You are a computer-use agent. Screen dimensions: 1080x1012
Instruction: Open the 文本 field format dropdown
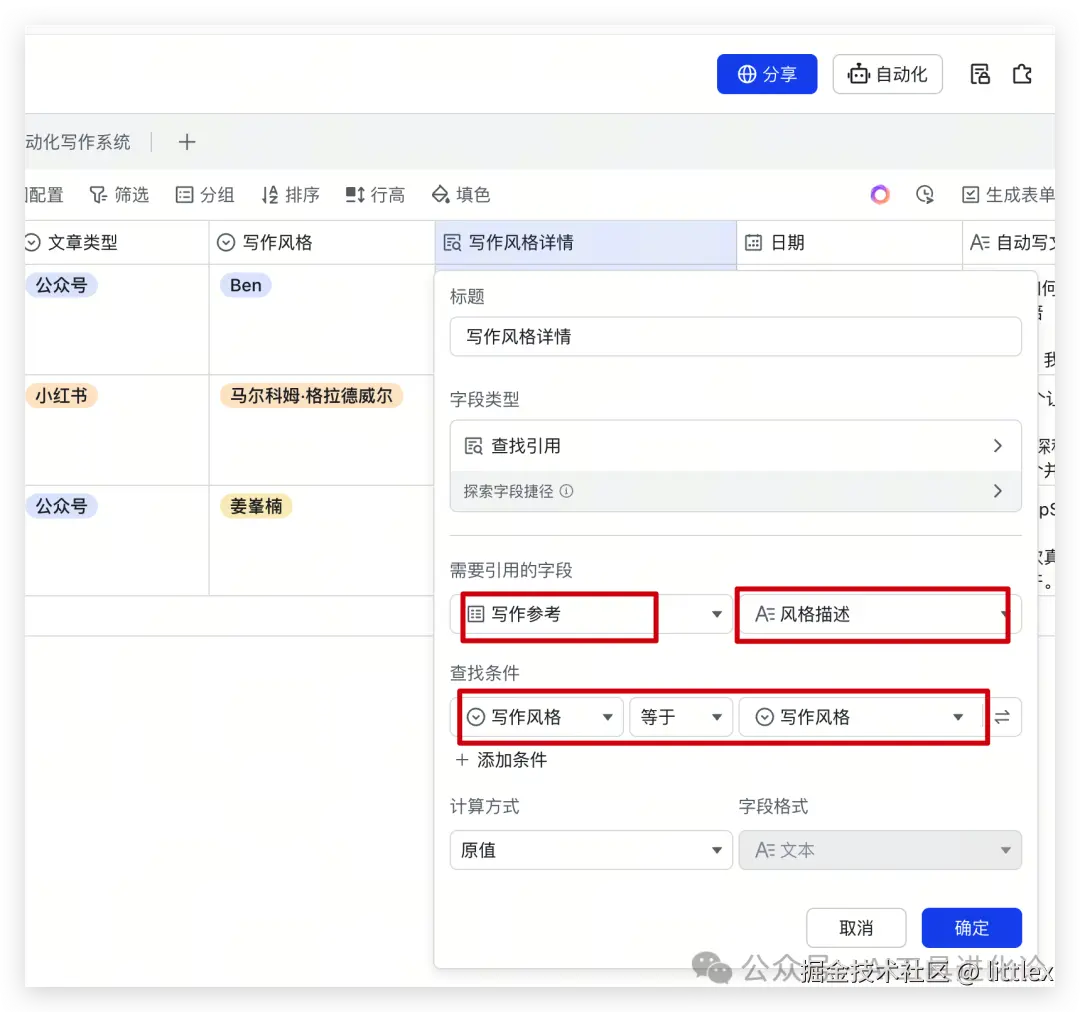[879, 849]
